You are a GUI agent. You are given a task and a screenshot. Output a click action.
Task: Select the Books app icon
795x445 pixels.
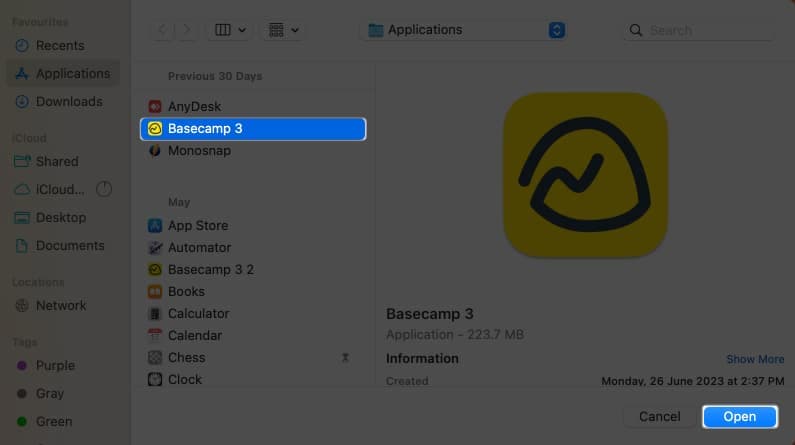(x=155, y=291)
